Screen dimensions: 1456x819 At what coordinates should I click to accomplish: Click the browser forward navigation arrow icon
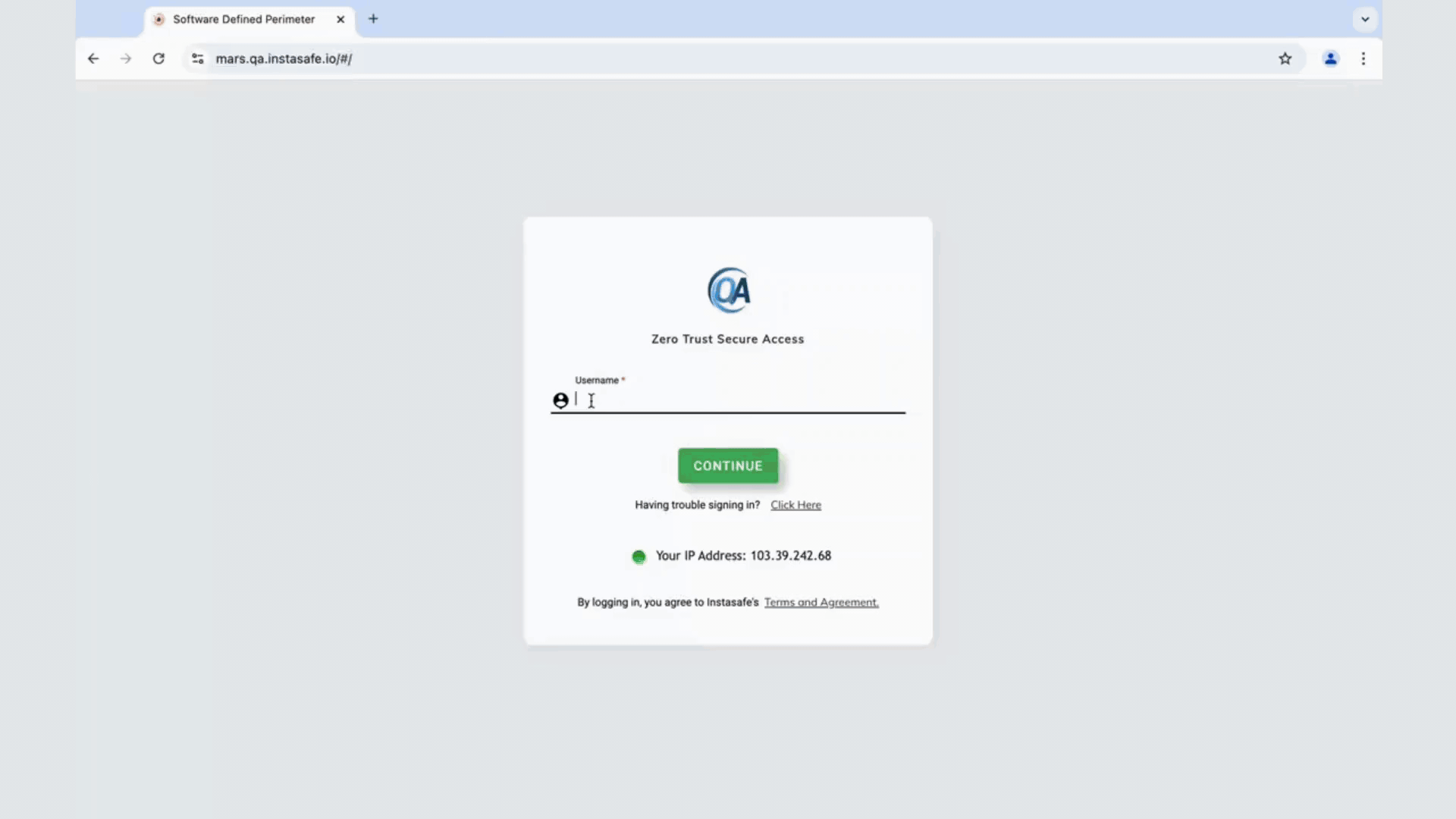[x=125, y=59]
